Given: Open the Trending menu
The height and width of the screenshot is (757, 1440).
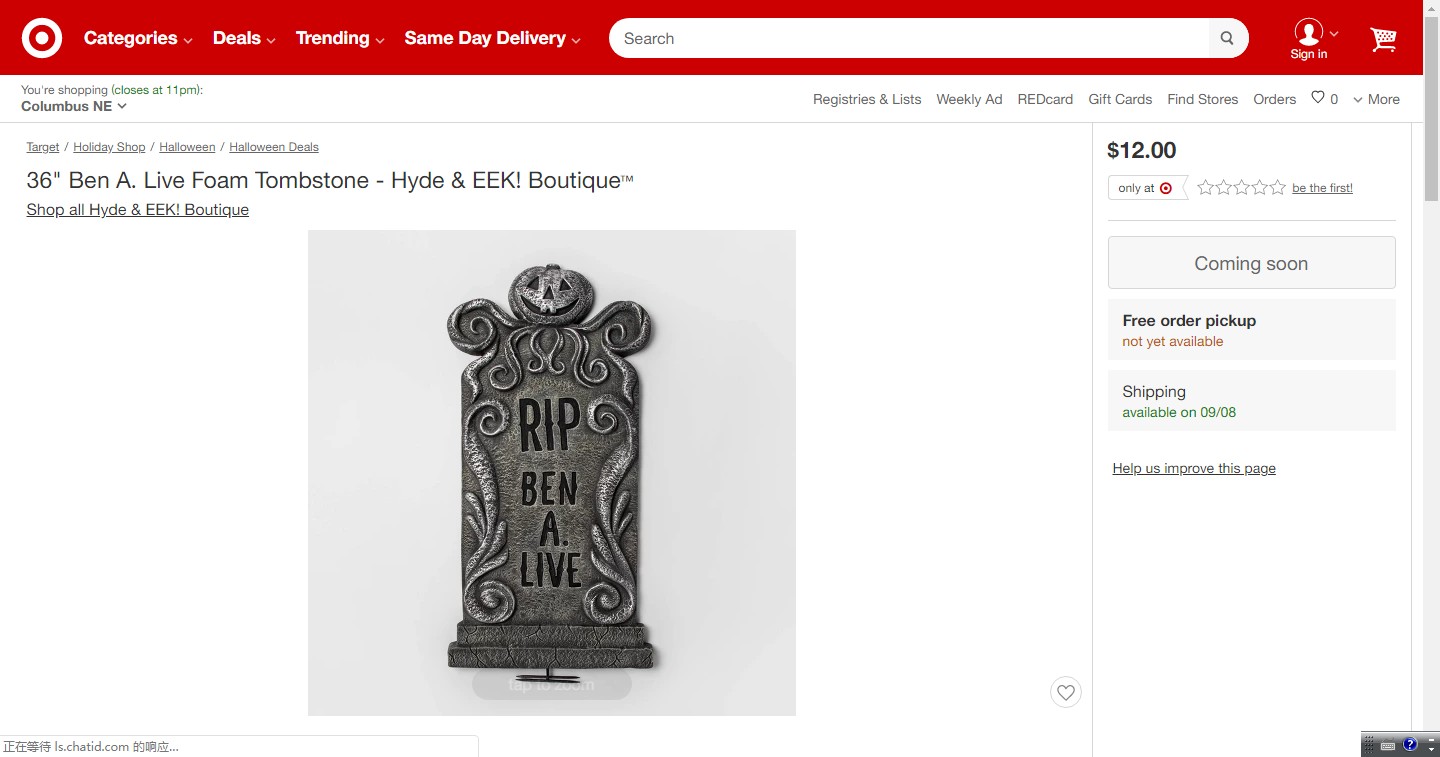Looking at the screenshot, I should pos(340,38).
